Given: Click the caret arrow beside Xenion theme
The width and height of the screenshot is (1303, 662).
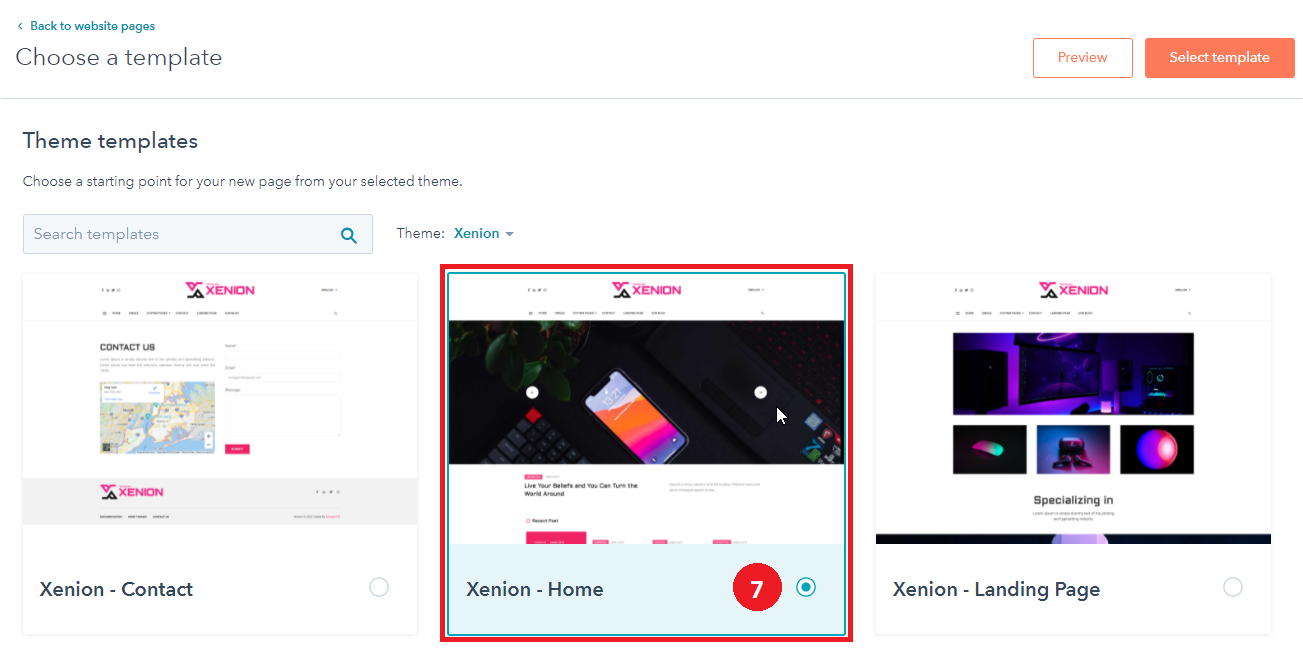Looking at the screenshot, I should coord(510,234).
